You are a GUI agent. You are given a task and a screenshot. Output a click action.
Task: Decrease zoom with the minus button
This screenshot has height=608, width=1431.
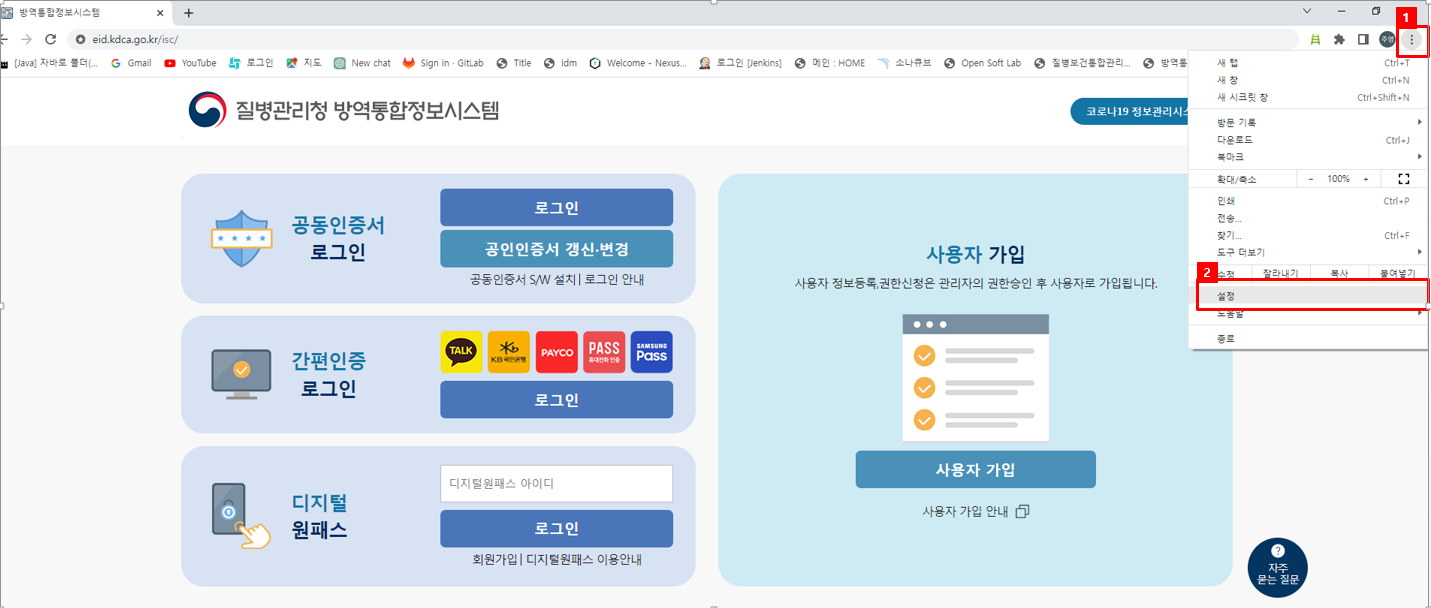1311,179
